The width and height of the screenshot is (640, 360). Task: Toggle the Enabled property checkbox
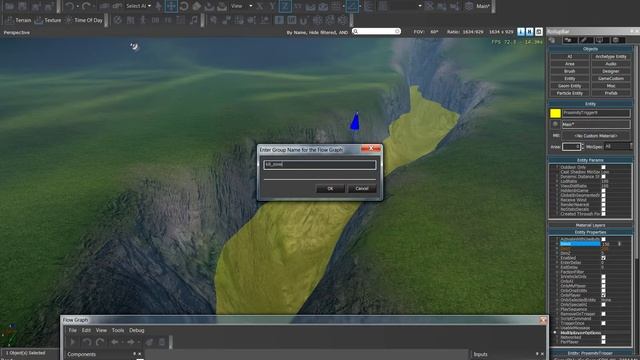[x=603, y=258]
